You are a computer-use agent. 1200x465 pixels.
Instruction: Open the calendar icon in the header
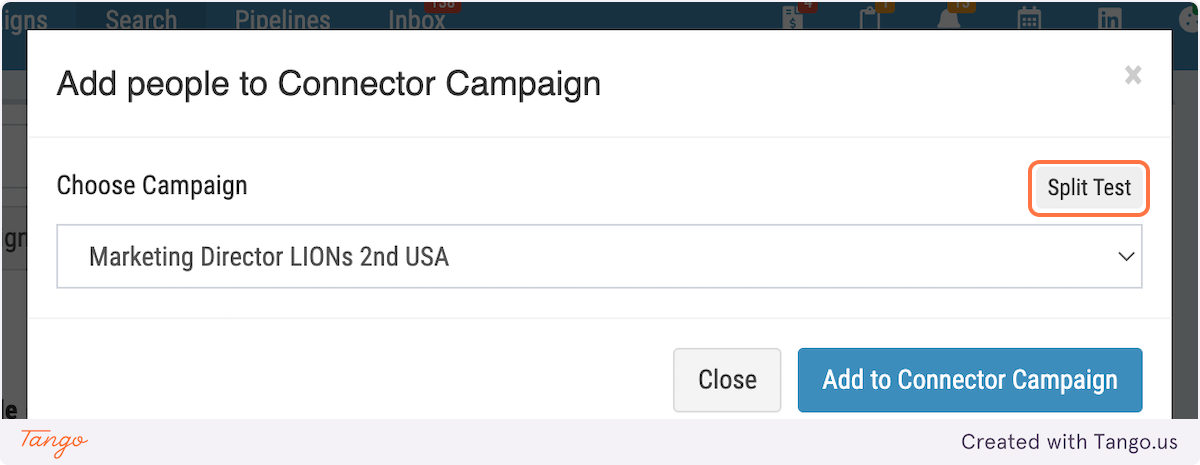coord(1030,18)
